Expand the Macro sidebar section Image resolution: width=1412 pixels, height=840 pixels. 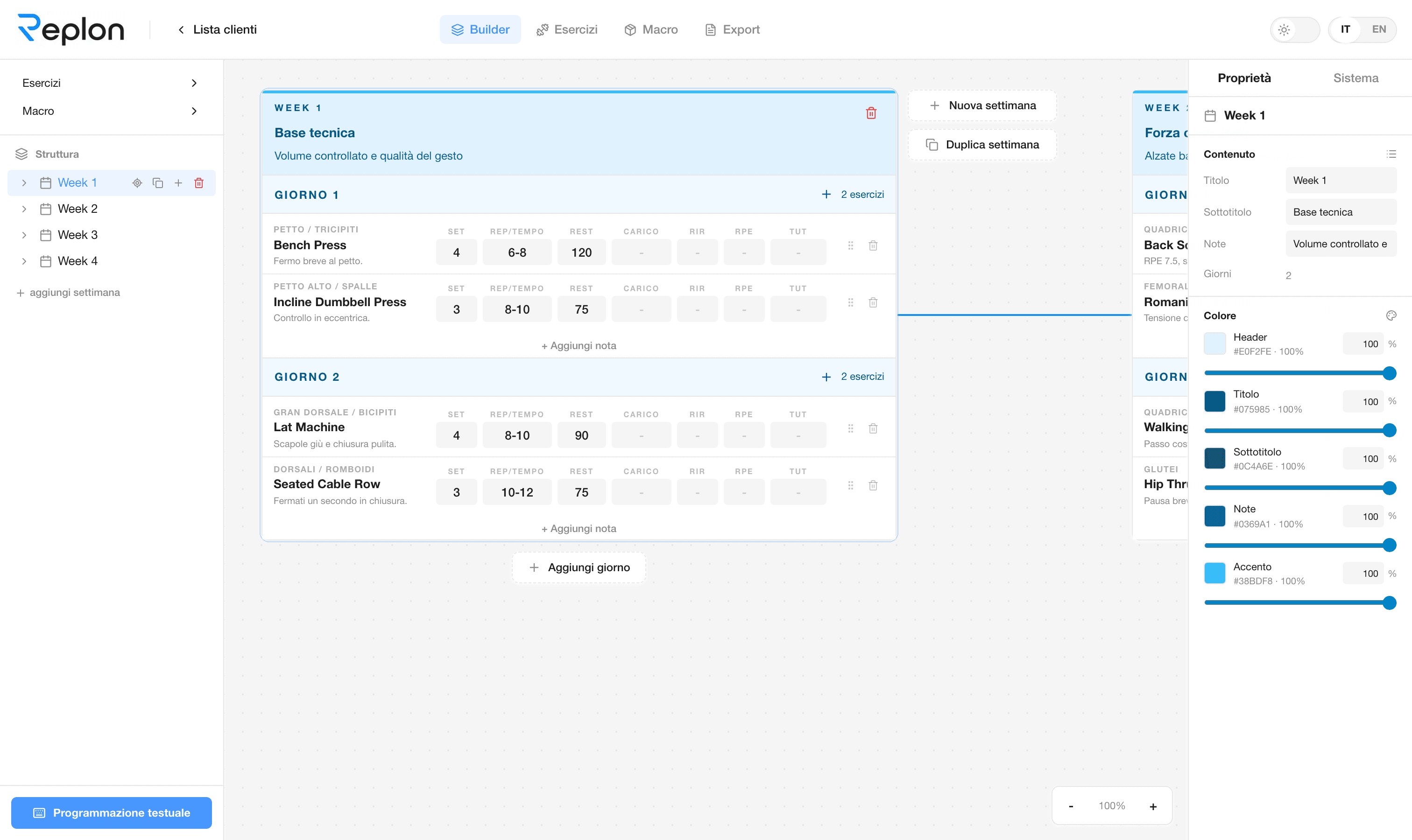(111, 111)
